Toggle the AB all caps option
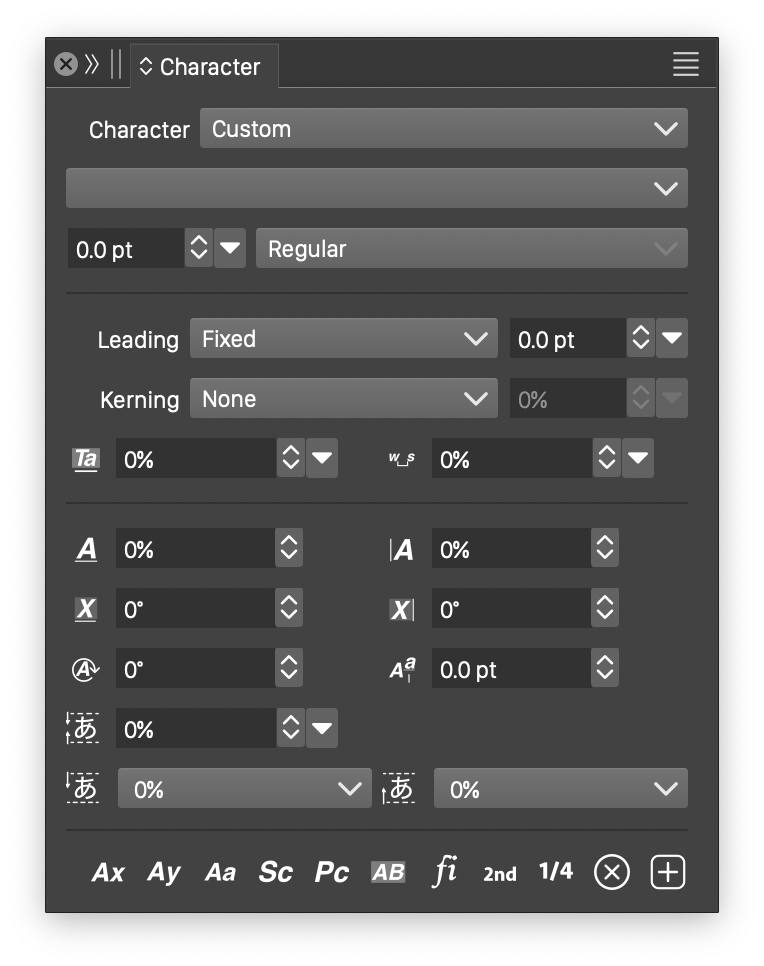 388,872
